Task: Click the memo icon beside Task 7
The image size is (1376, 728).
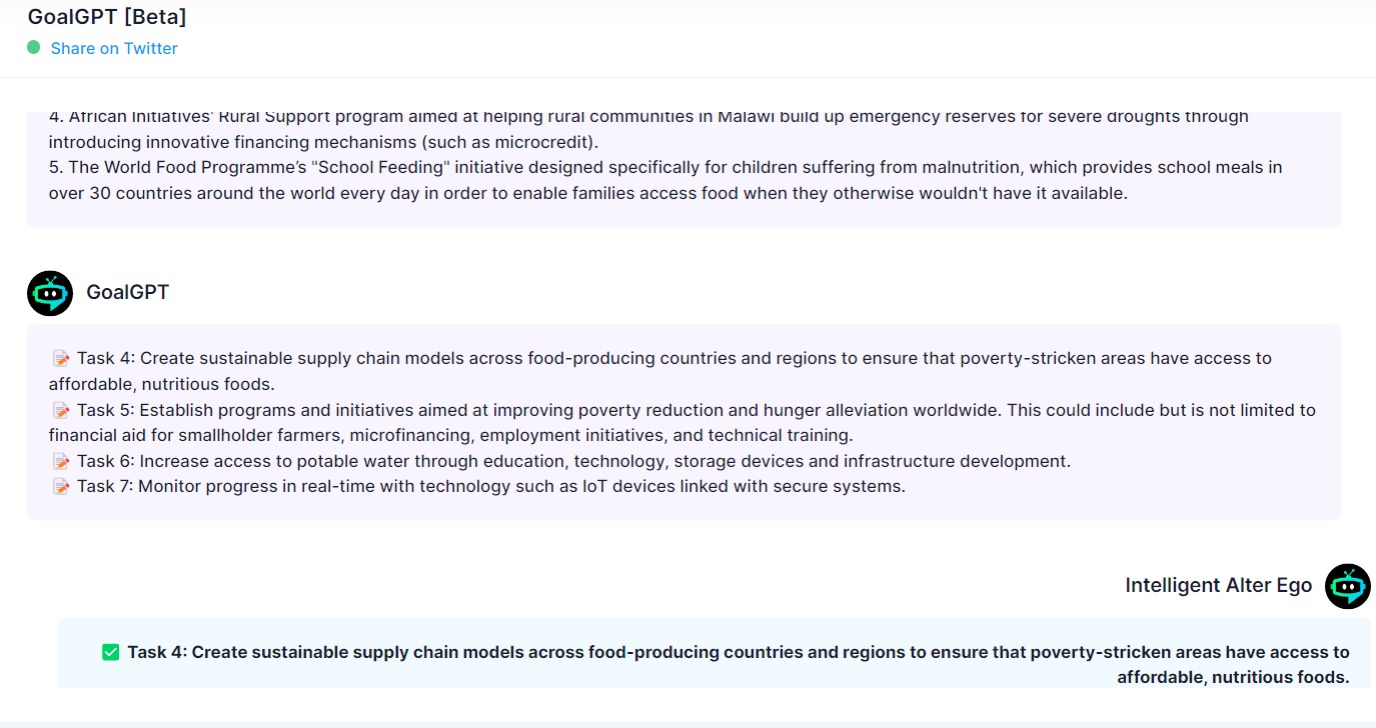Action: [x=61, y=487]
